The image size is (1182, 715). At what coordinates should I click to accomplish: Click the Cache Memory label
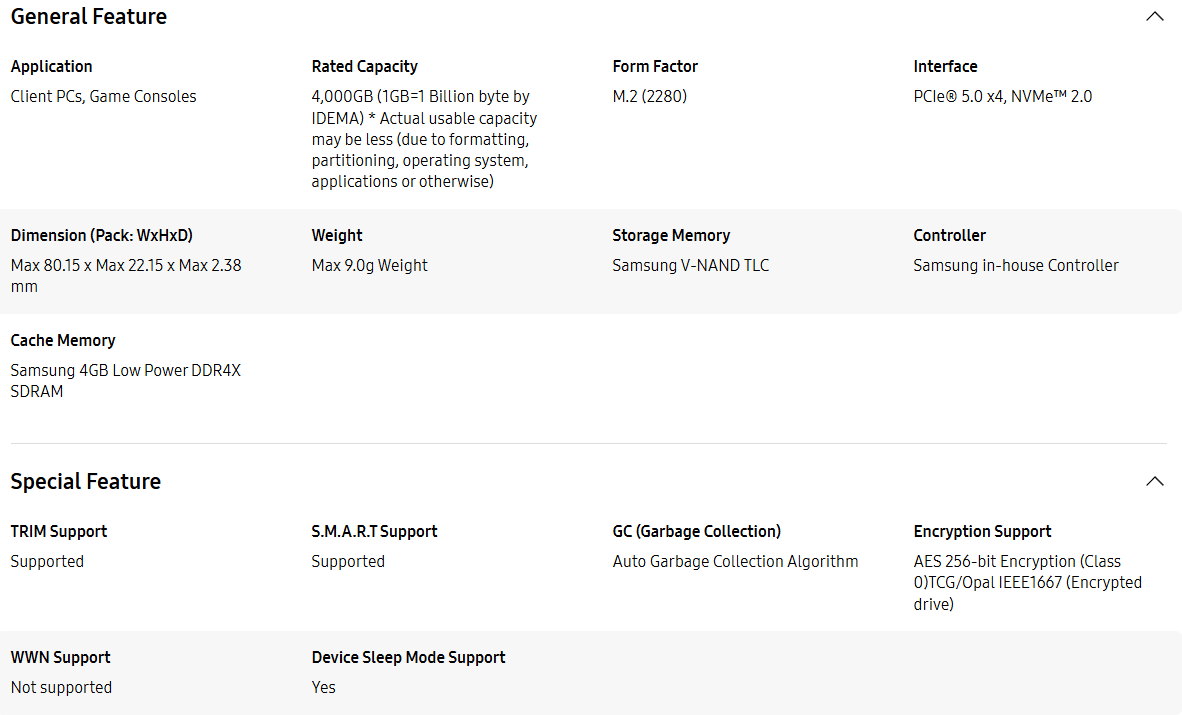point(63,340)
